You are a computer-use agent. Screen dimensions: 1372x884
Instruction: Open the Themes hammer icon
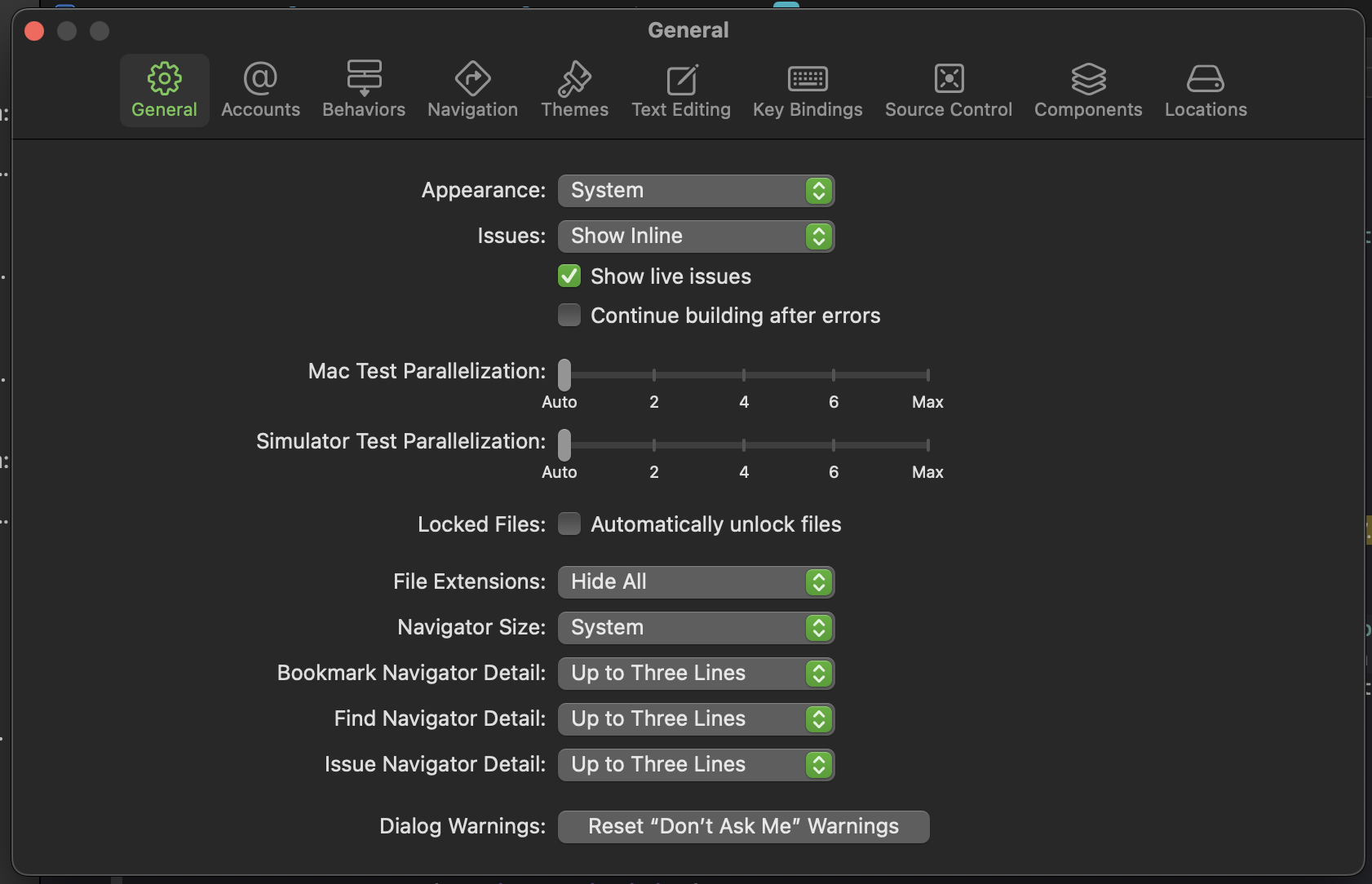pos(574,79)
